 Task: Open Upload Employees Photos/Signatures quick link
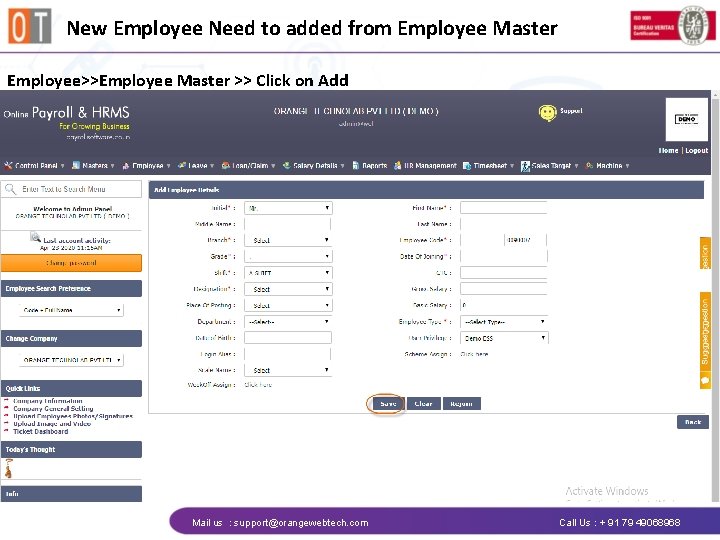(73, 416)
